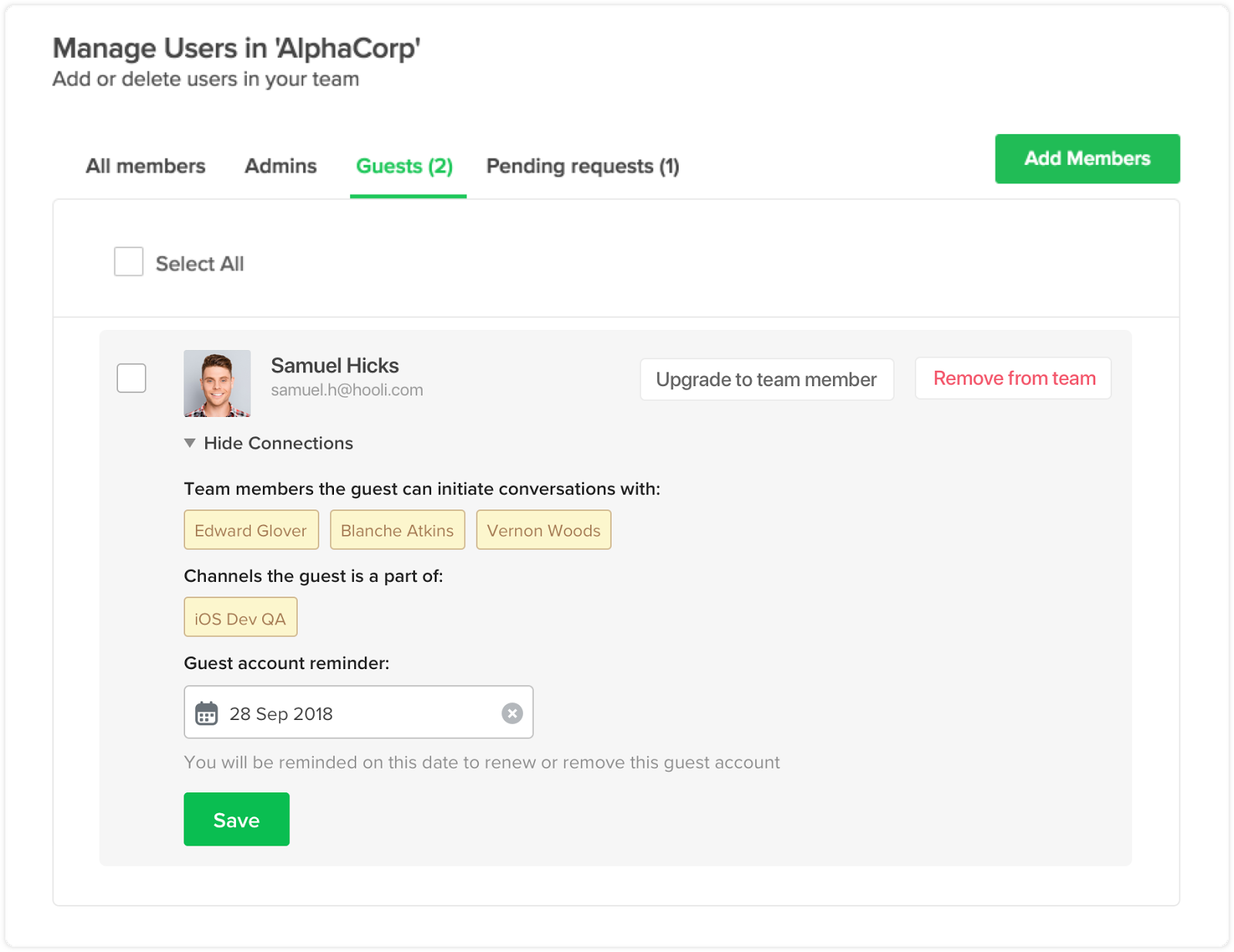Select the Guests (2) tab

tap(405, 166)
